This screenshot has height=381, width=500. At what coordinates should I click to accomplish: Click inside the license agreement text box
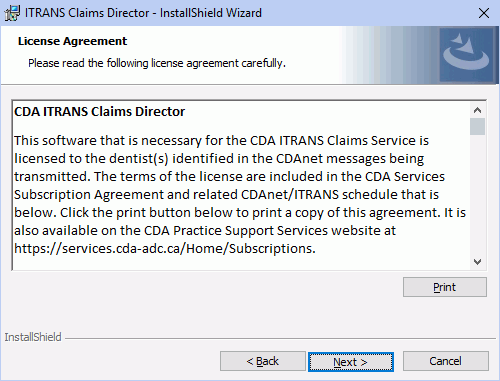[x=241, y=185]
